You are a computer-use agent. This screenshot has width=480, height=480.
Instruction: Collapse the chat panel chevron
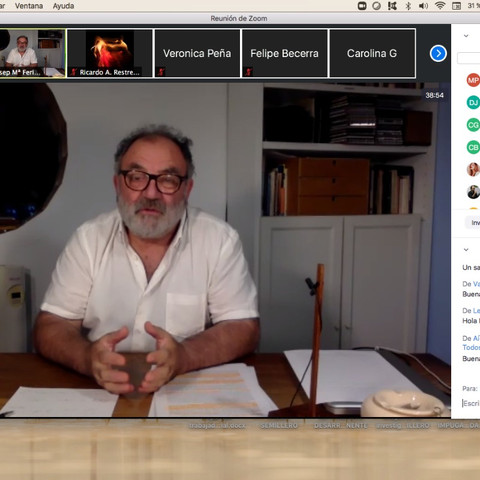[x=466, y=249]
